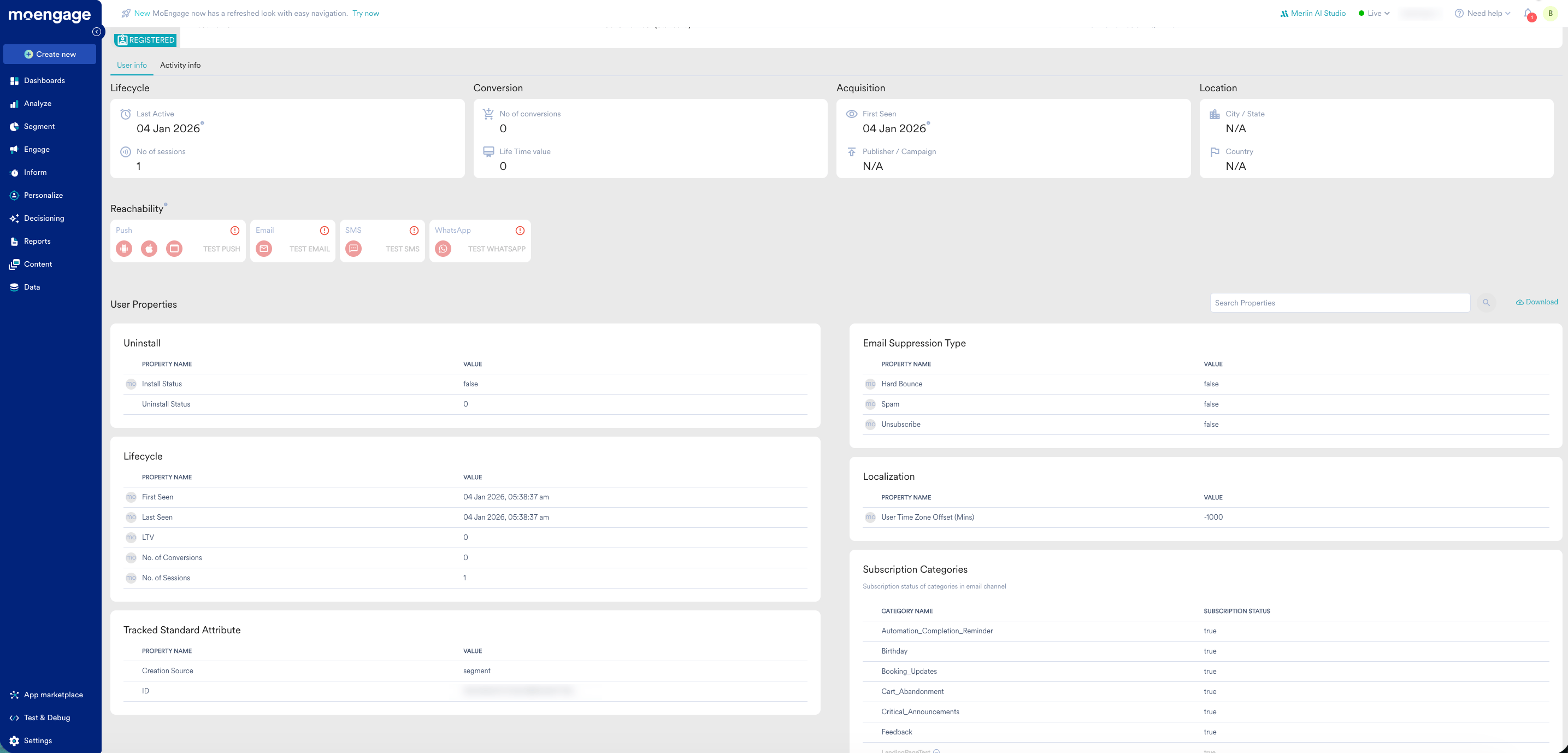The height and width of the screenshot is (753, 1568).
Task: Click the moengage logo
Action: [x=49, y=15]
